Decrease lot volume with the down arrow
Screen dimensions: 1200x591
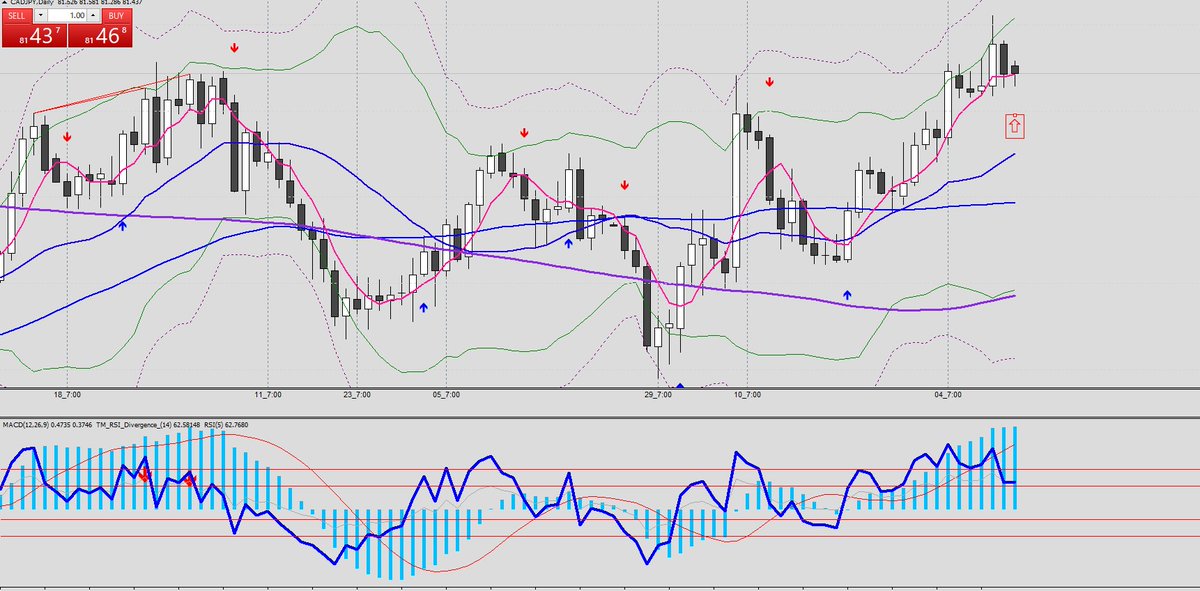point(40,16)
